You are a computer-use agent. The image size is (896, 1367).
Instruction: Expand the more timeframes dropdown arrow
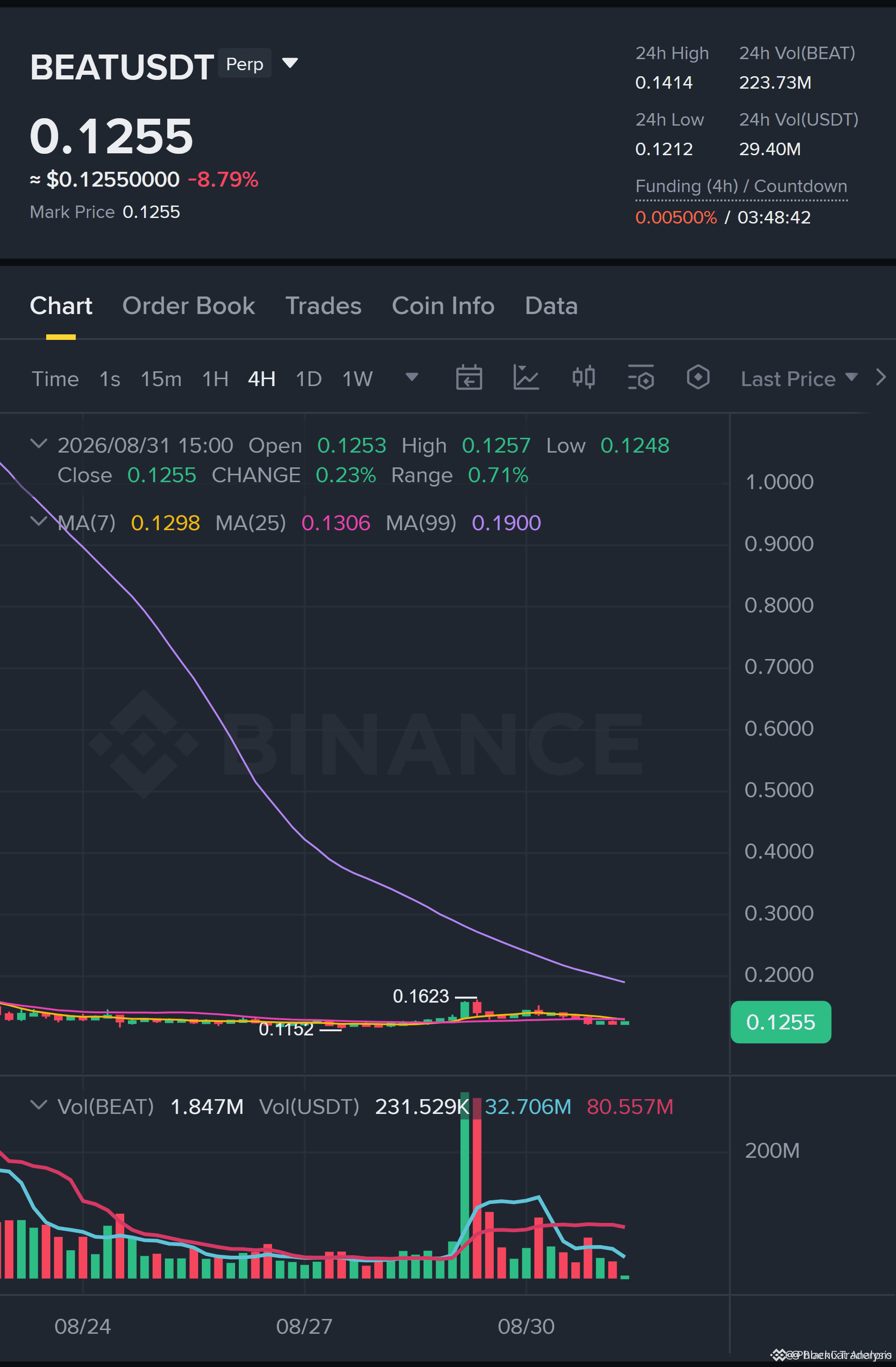(412, 377)
